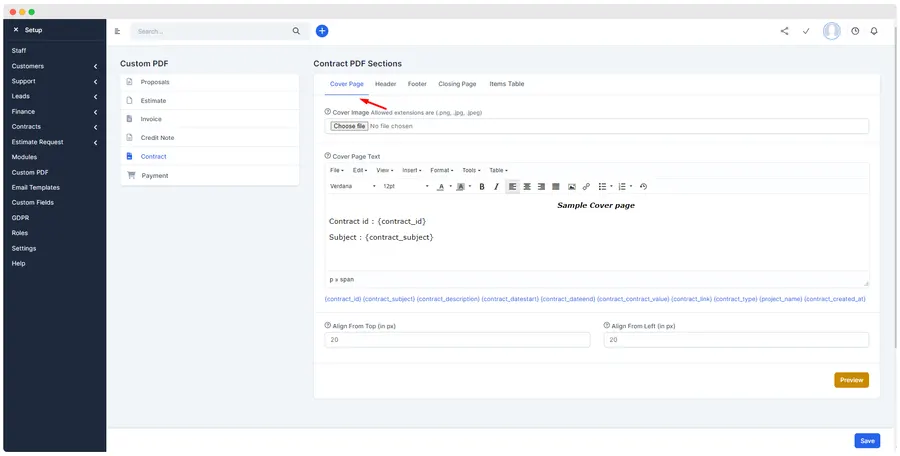Open Email Templates in the sidebar
The image size is (900, 456).
tap(36, 188)
